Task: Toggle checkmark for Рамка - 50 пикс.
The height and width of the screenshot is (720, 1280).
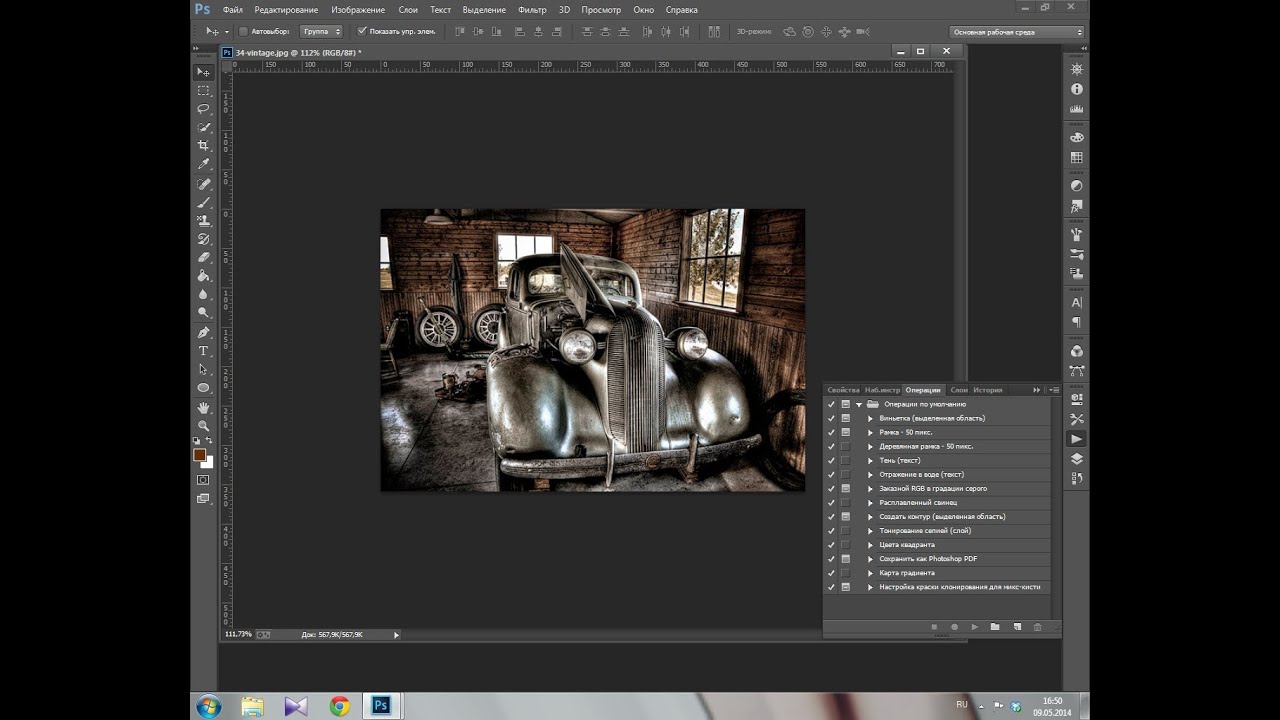Action: 831,432
